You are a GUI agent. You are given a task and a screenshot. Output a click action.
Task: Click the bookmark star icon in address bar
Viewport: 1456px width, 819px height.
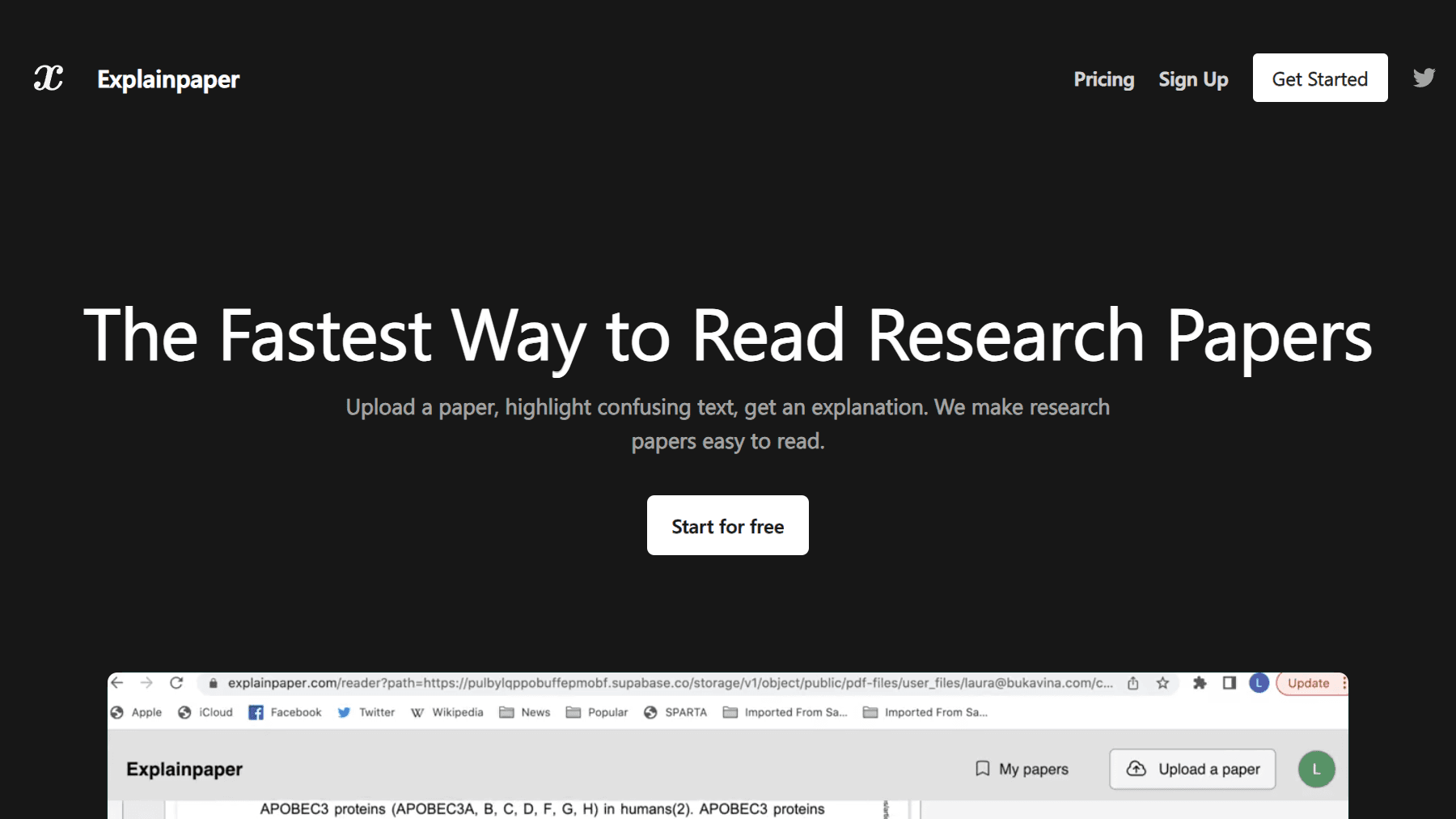(1162, 683)
